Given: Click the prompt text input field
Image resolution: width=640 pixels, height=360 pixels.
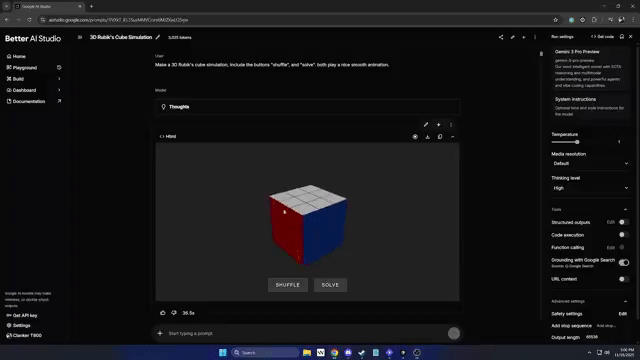Looking at the screenshot, I should (x=306, y=333).
